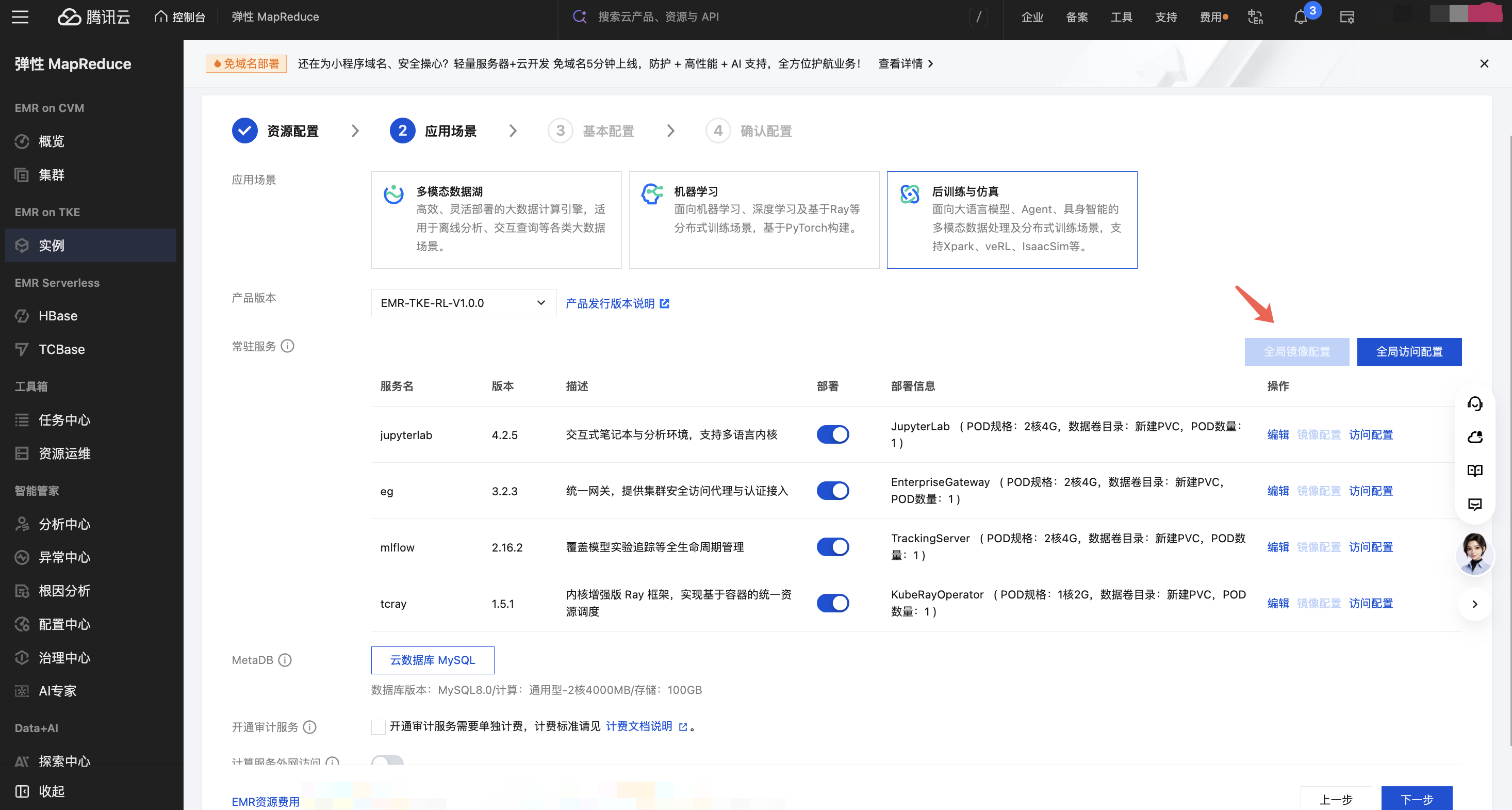Click the AI search icon

click(x=579, y=17)
